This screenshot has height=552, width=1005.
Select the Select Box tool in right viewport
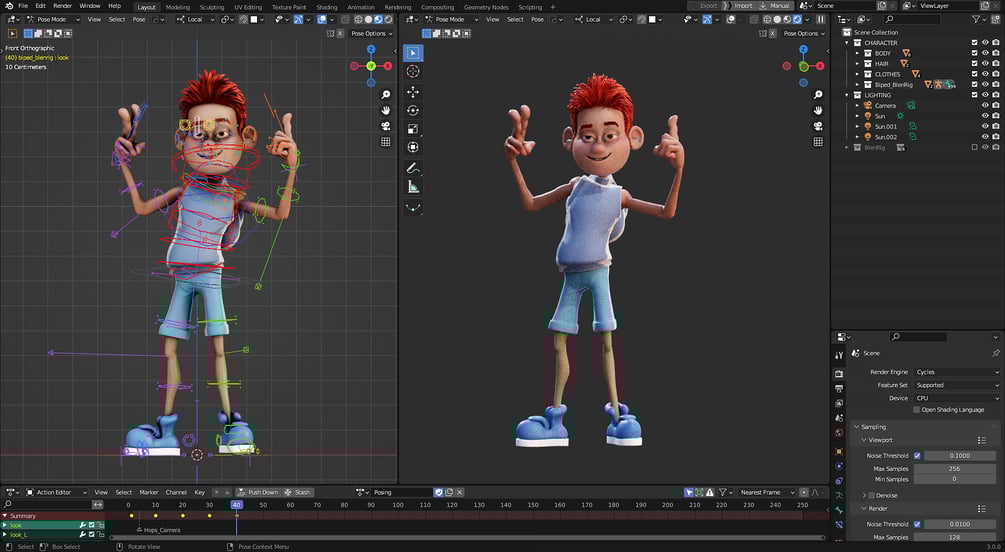pyautogui.click(x=413, y=53)
